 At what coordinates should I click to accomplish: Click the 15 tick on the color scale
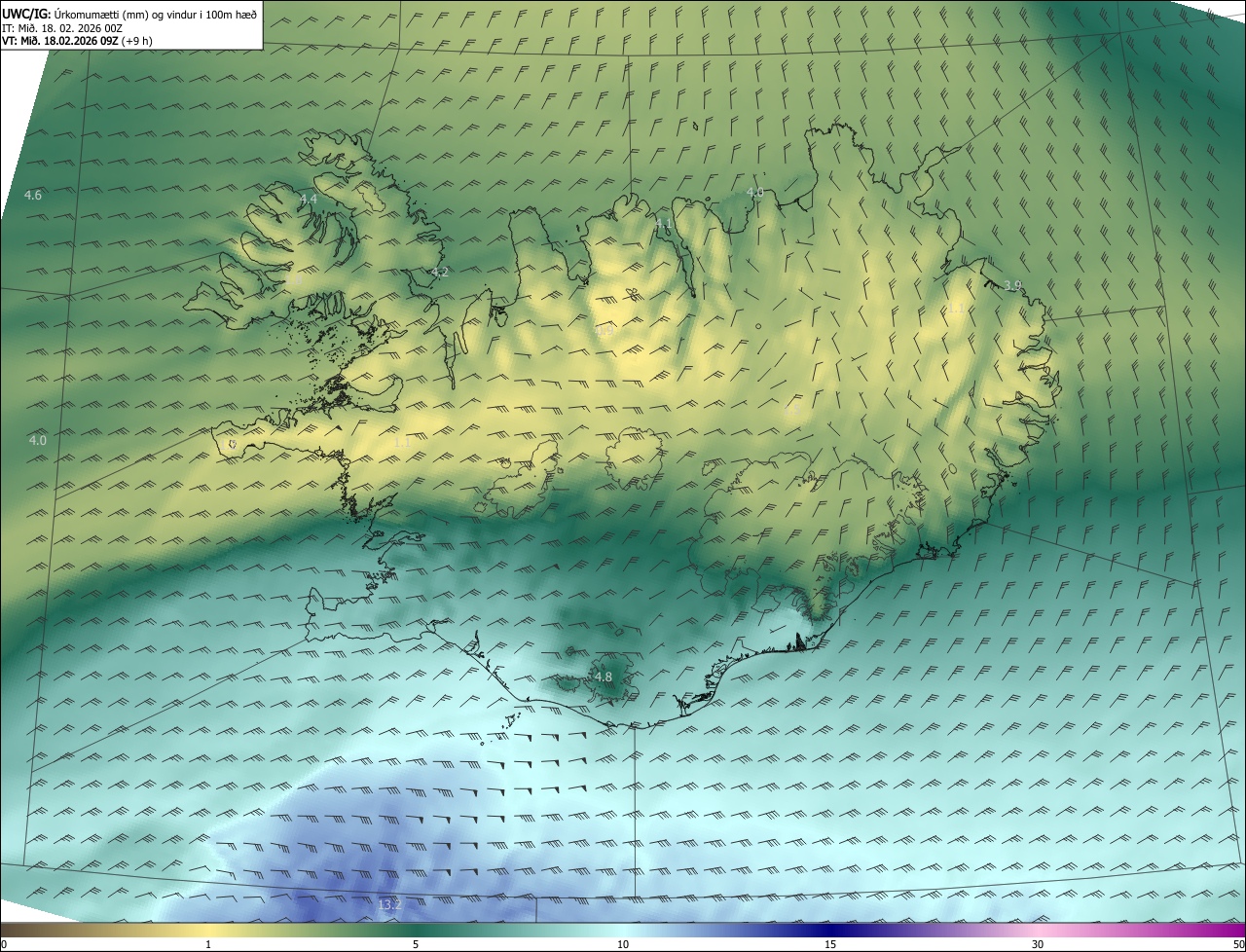pos(830,944)
